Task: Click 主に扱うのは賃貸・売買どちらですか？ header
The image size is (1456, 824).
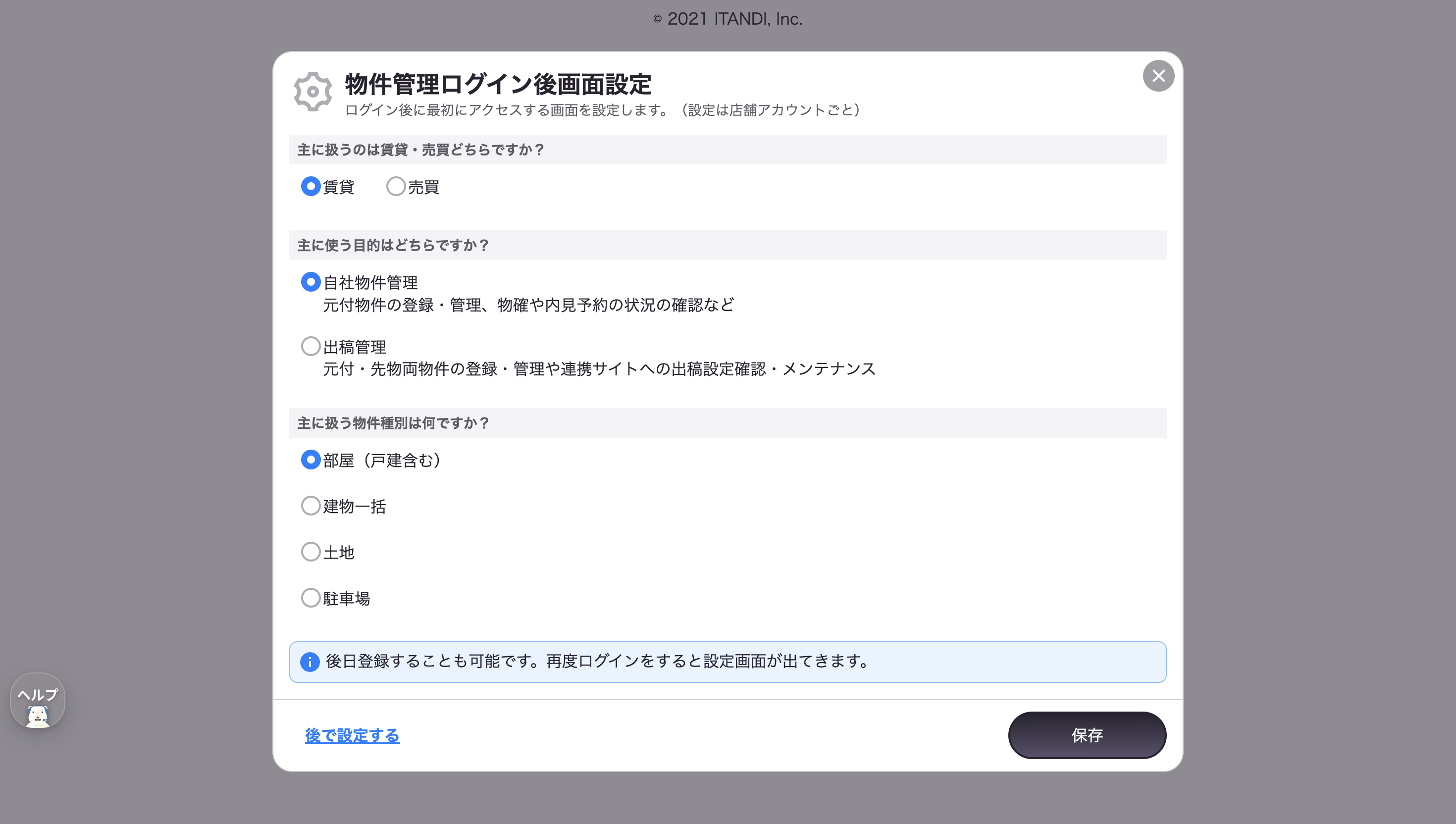Action: (x=727, y=150)
